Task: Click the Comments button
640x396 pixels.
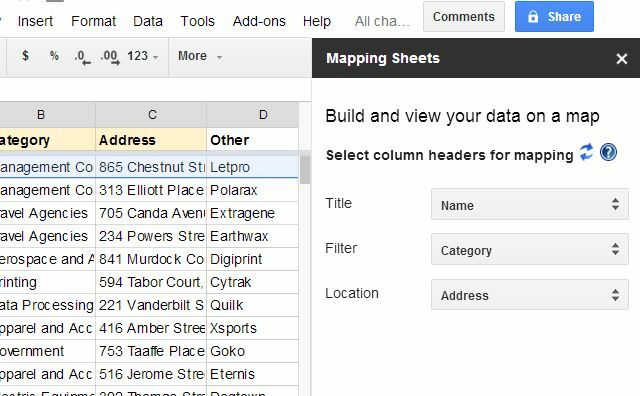Action: [464, 17]
